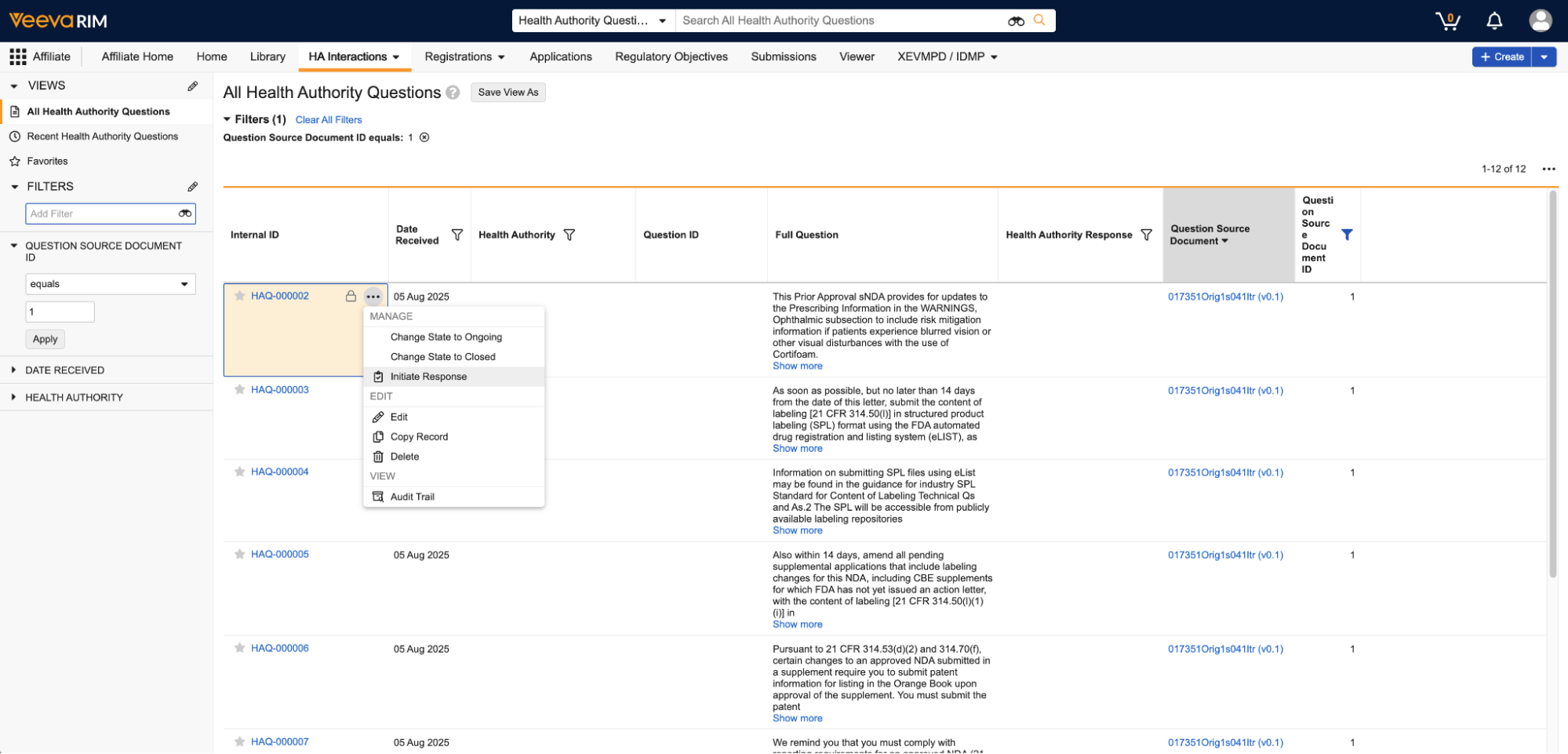Screen dimensions: 1568x754
Task: Open the user profile avatar
Action: pos(1540,21)
